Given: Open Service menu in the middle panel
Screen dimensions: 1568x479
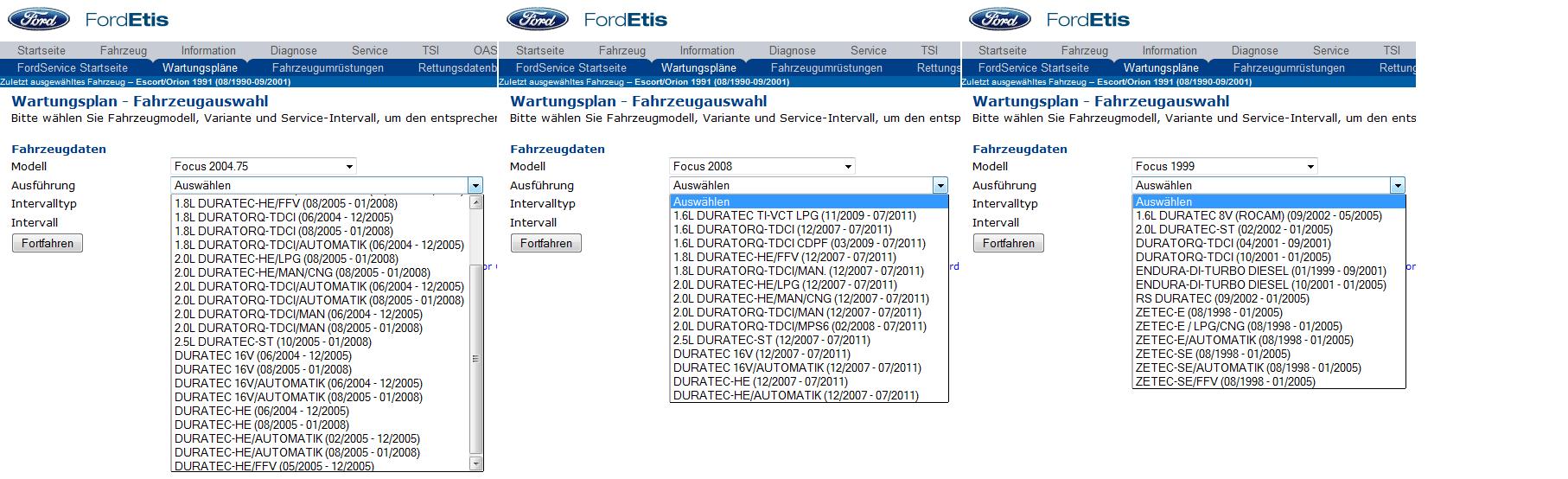Looking at the screenshot, I should pos(869,50).
